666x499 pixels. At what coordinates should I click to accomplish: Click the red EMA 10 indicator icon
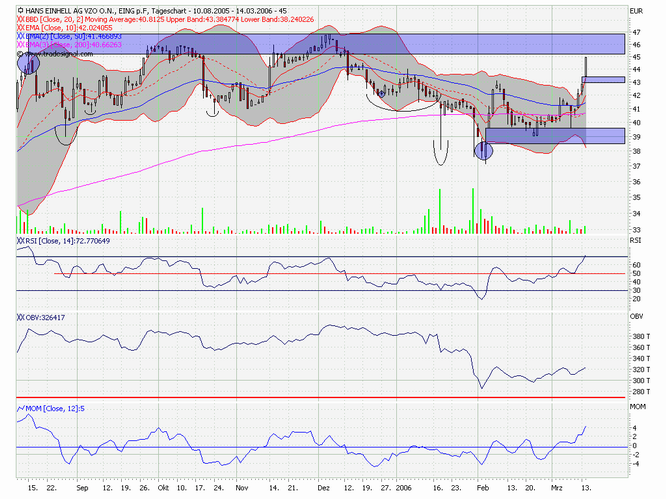click(22, 29)
